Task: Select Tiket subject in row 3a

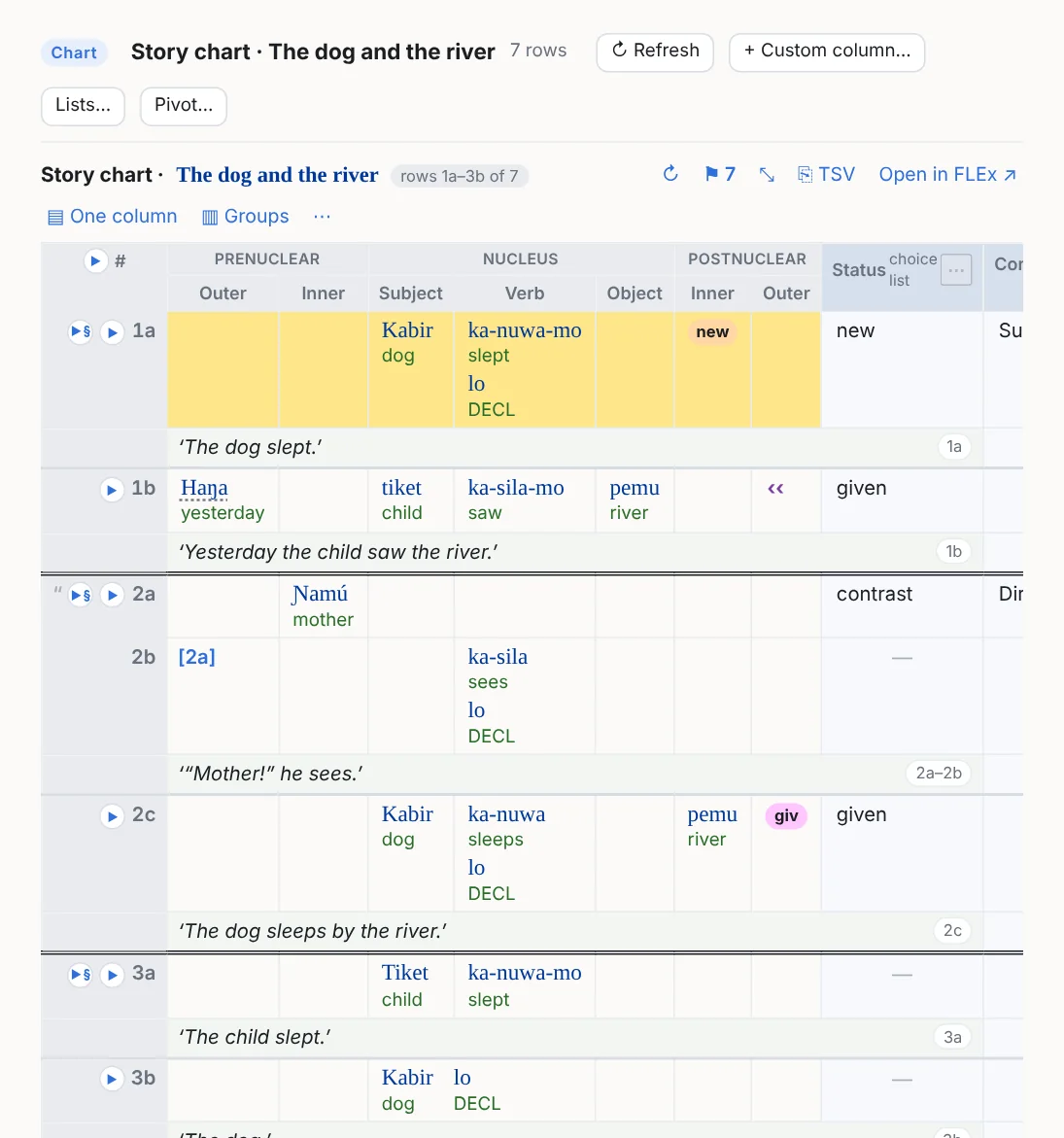Action: point(405,973)
